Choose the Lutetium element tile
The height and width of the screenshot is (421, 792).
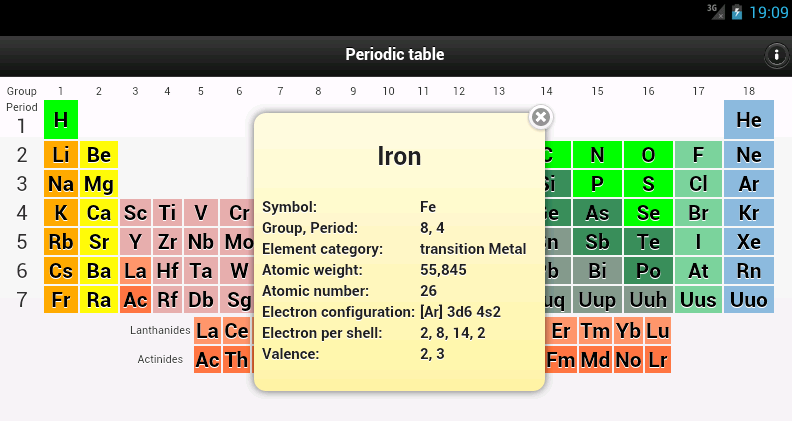point(658,331)
